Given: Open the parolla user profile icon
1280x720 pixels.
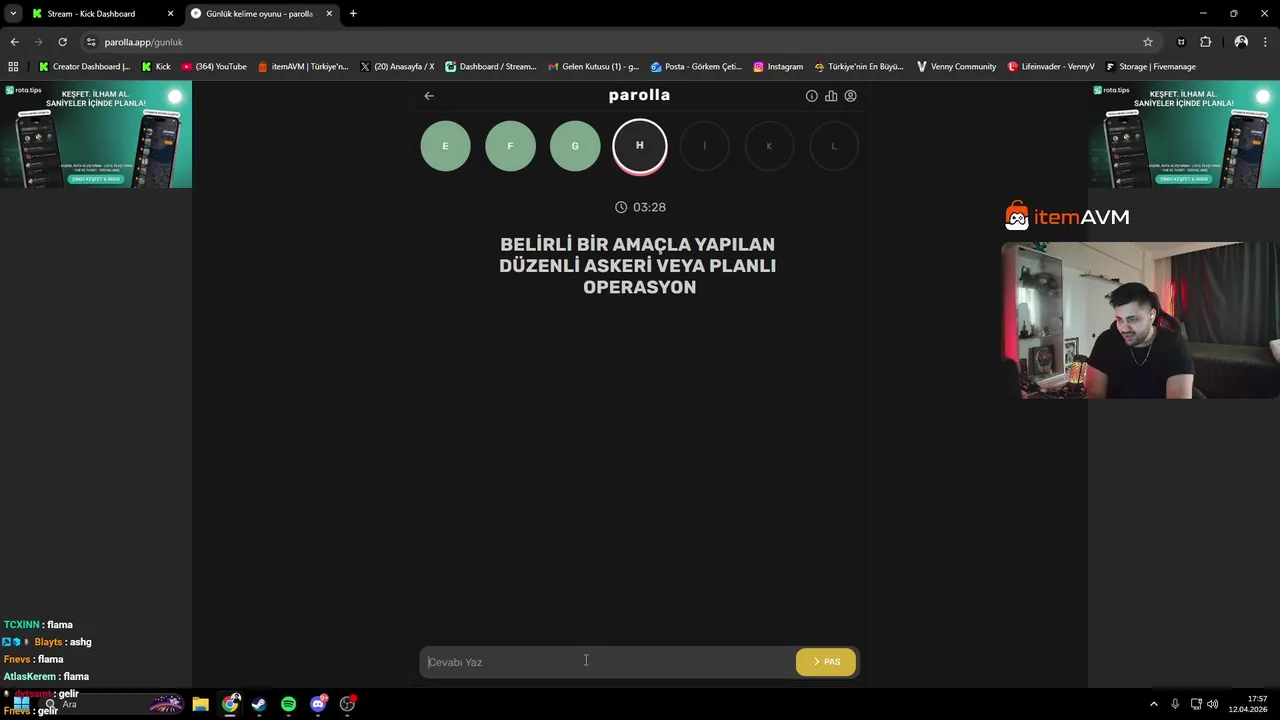Looking at the screenshot, I should click(x=851, y=96).
